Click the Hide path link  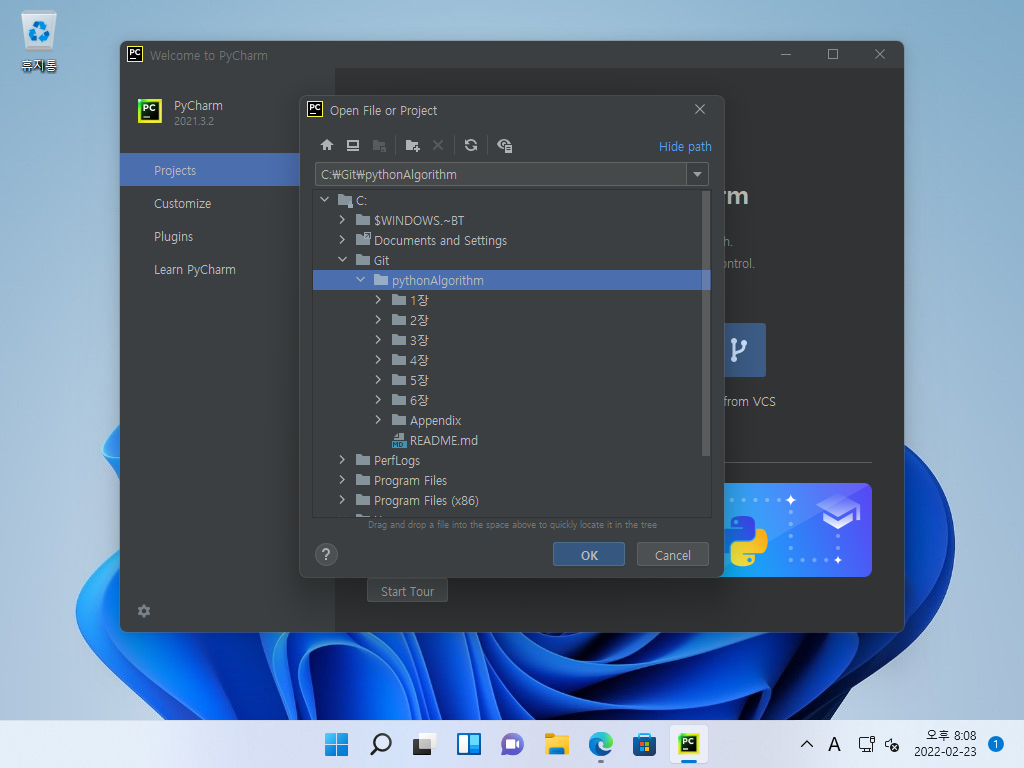pyautogui.click(x=685, y=146)
